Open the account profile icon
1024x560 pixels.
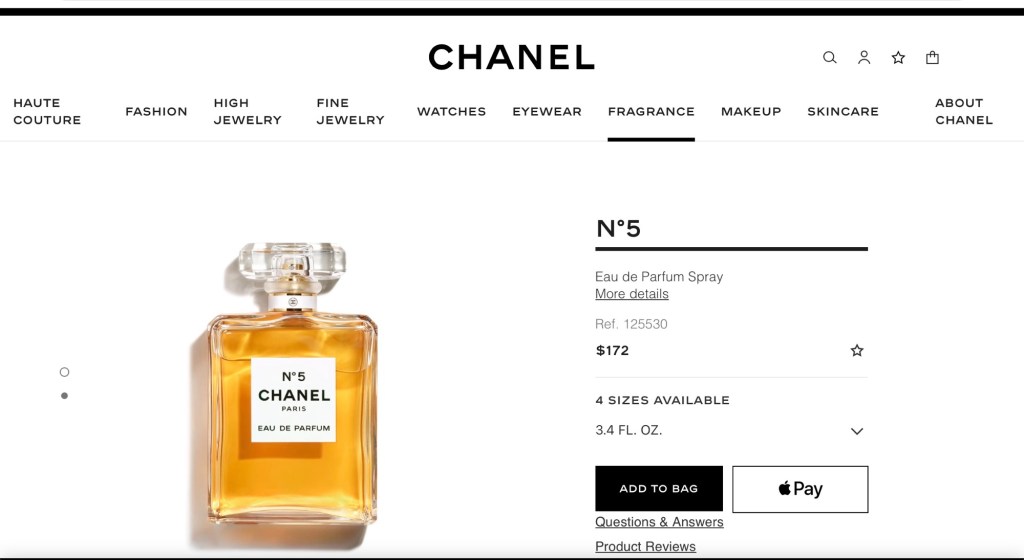(x=864, y=57)
